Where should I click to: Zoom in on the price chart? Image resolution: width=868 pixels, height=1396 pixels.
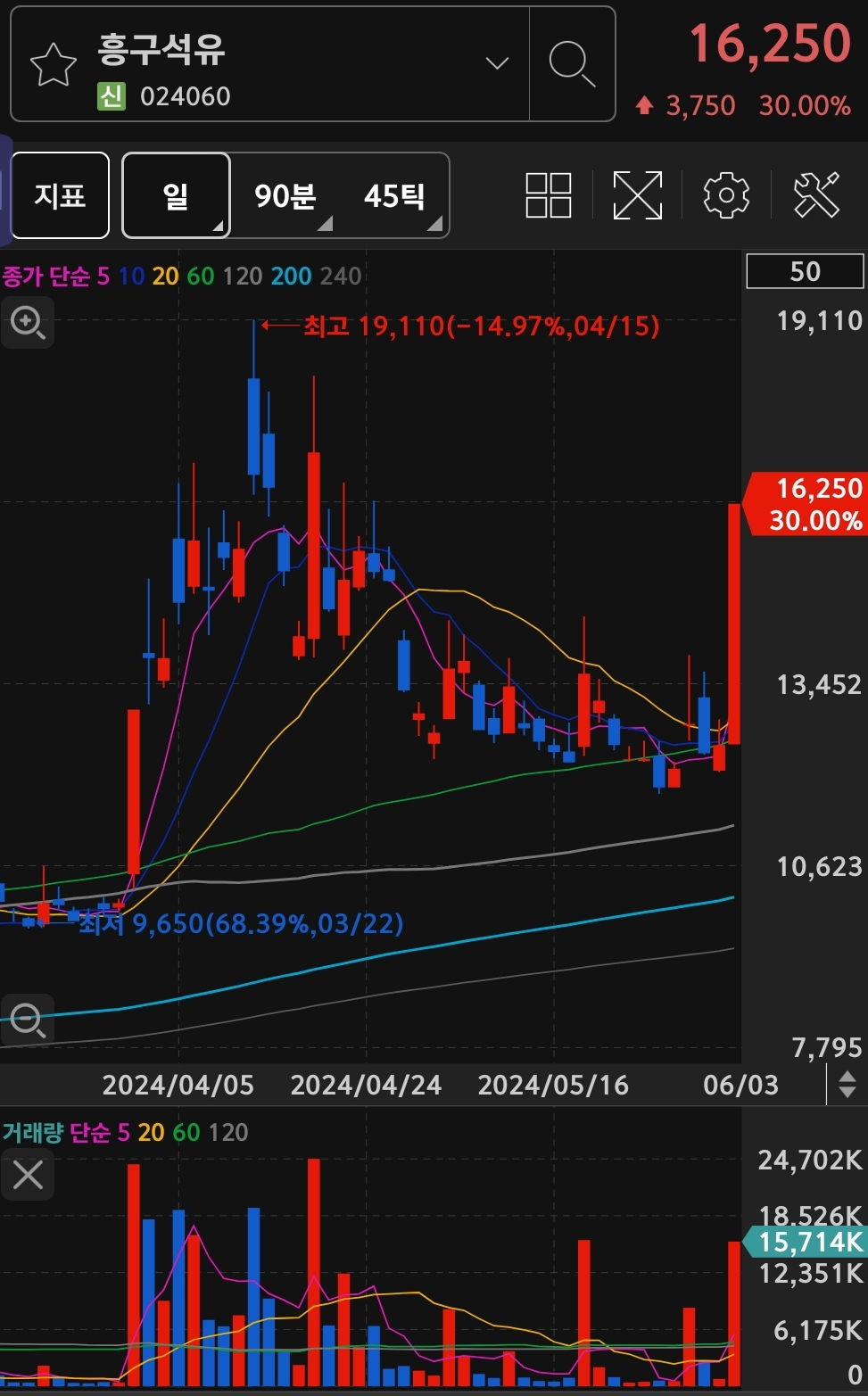28,322
